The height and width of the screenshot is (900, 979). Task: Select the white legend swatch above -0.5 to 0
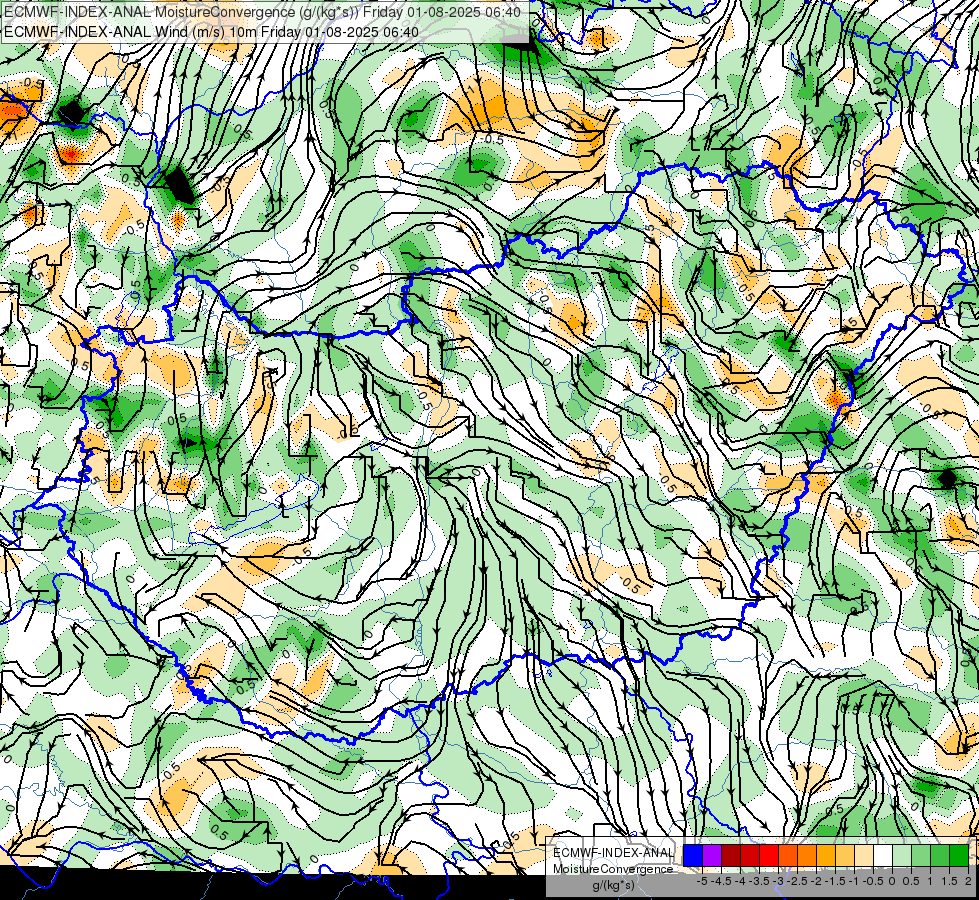click(x=883, y=855)
